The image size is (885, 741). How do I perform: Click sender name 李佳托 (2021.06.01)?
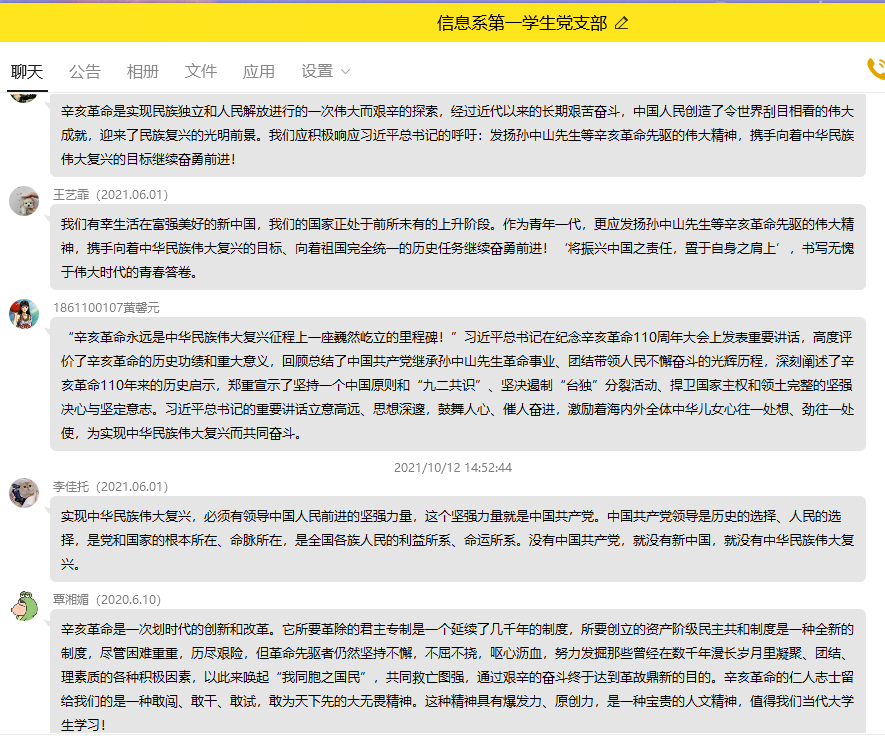pyautogui.click(x=111, y=486)
